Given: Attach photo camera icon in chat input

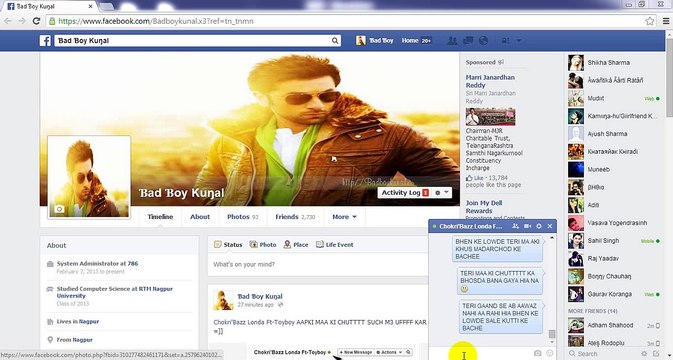Looking at the screenshot, I should pos(538,353).
